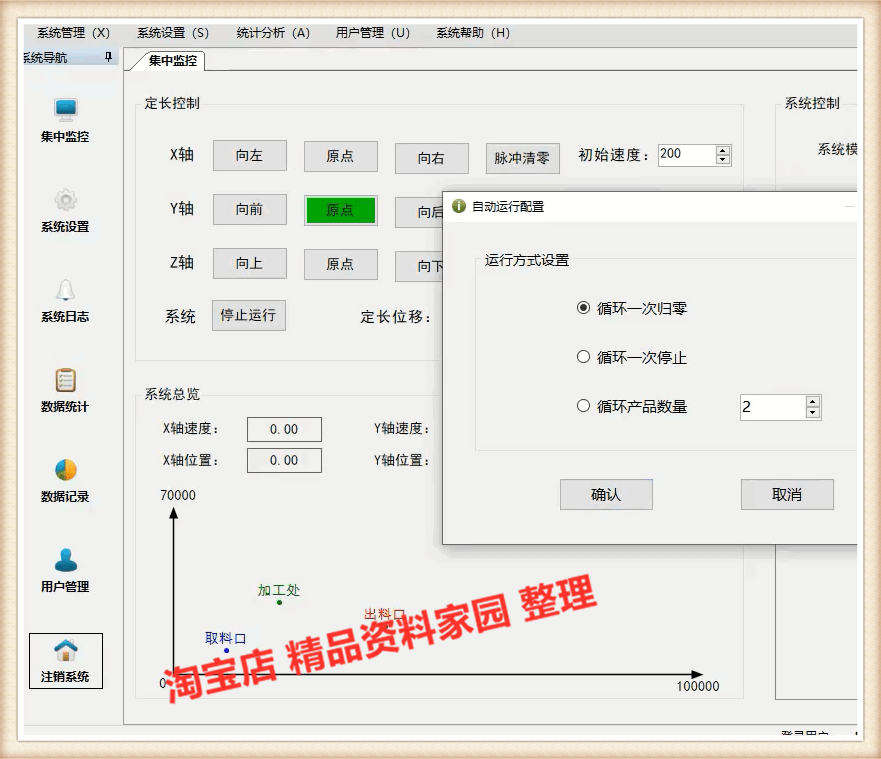Click the 自动运行配置 dialog title
881x759 pixels.
pos(508,206)
